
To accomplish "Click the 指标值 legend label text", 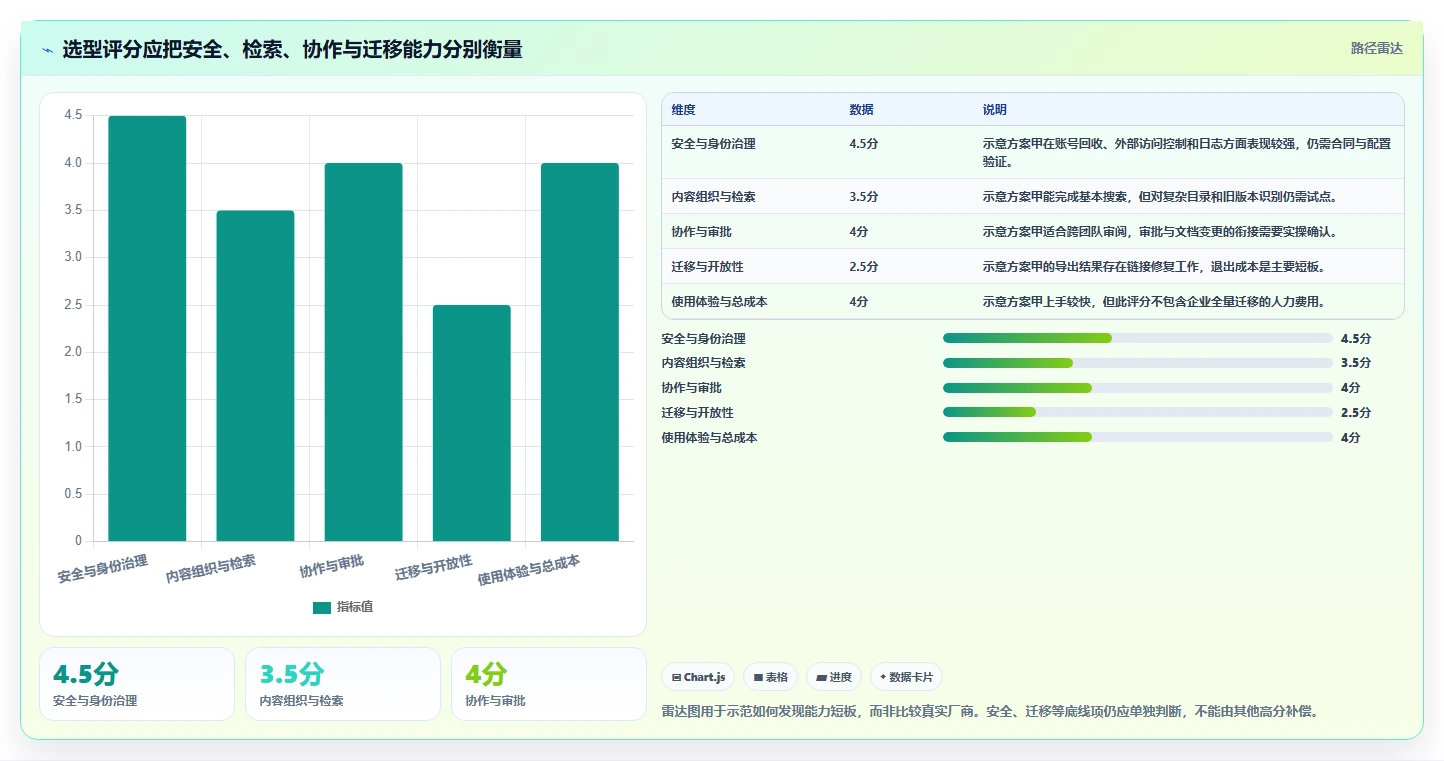I will (355, 607).
